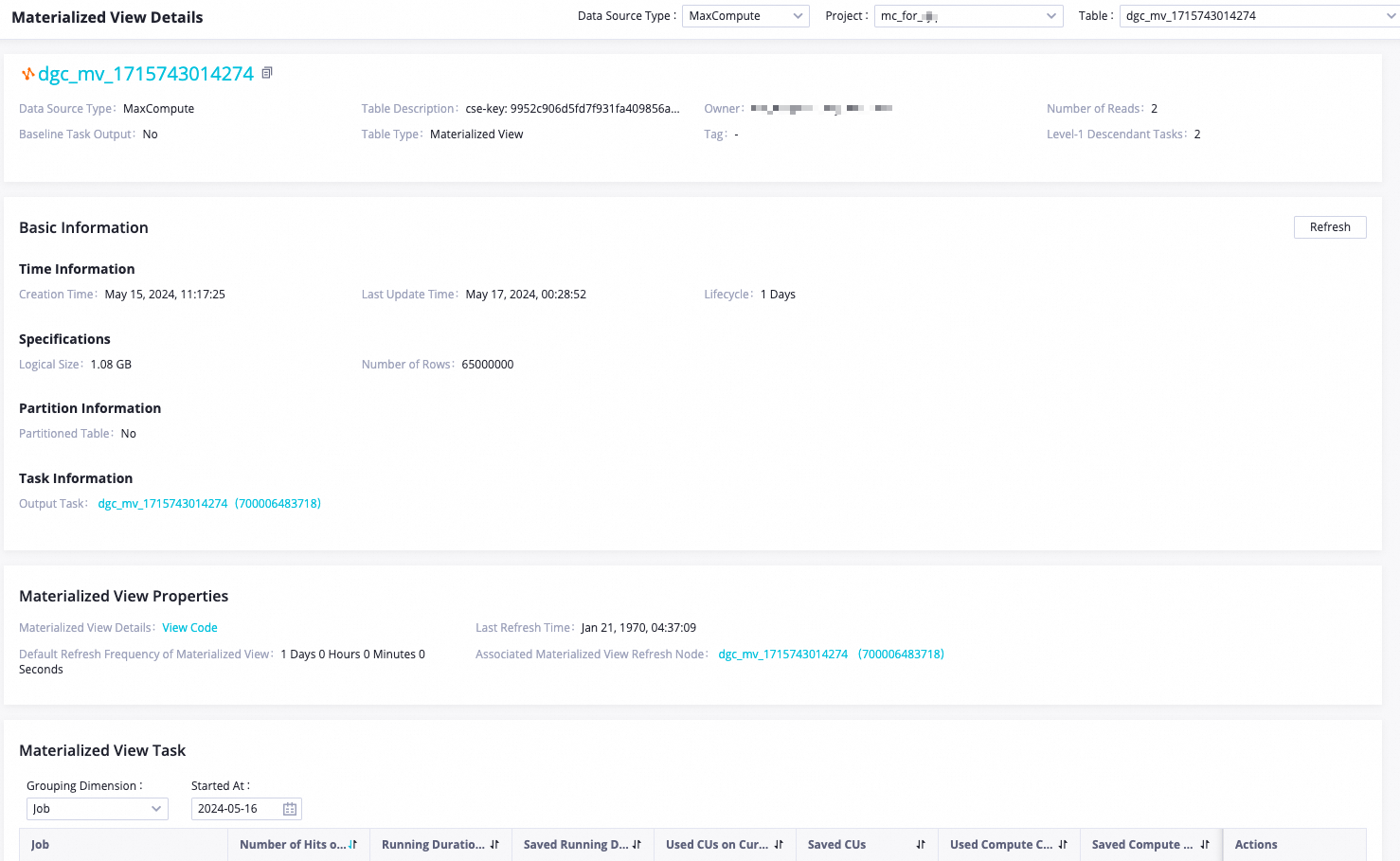Open the View Code link
1400x861 pixels.
[x=189, y=628]
